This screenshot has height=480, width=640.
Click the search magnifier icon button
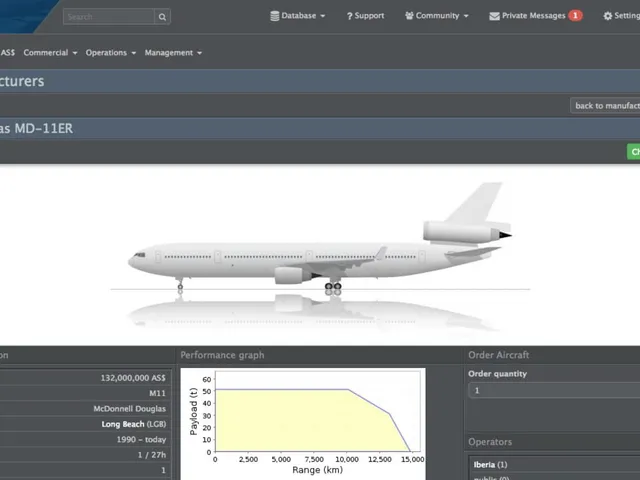162,17
